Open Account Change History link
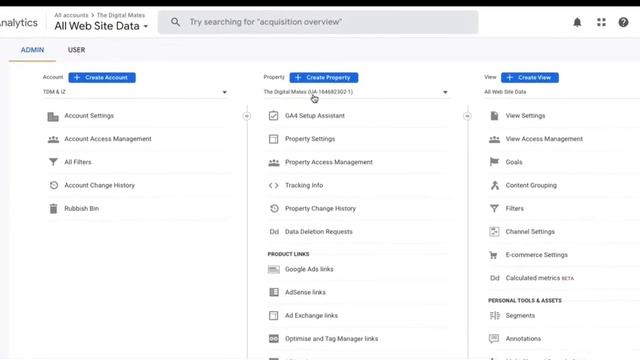The height and width of the screenshot is (360, 640). click(x=99, y=185)
